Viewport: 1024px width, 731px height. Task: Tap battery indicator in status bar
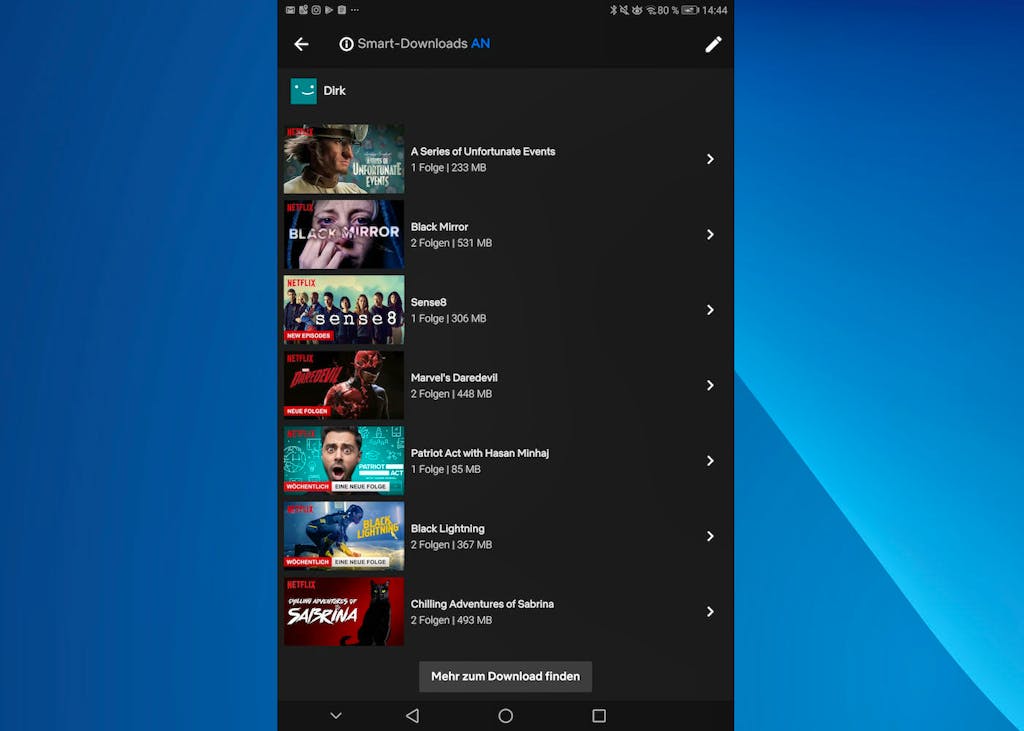pyautogui.click(x=690, y=10)
